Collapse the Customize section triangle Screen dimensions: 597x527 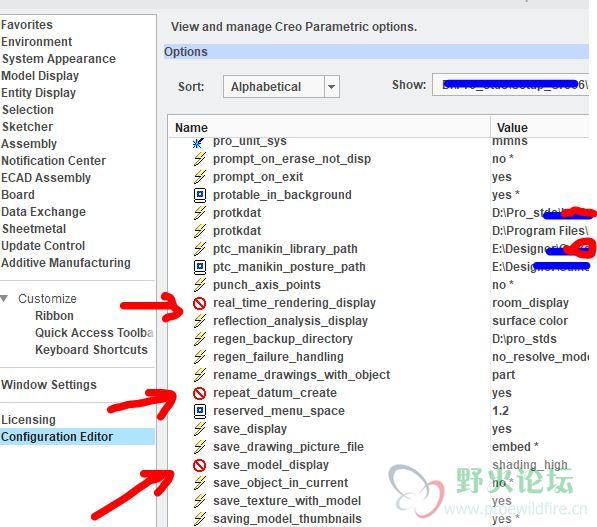coord(4,298)
